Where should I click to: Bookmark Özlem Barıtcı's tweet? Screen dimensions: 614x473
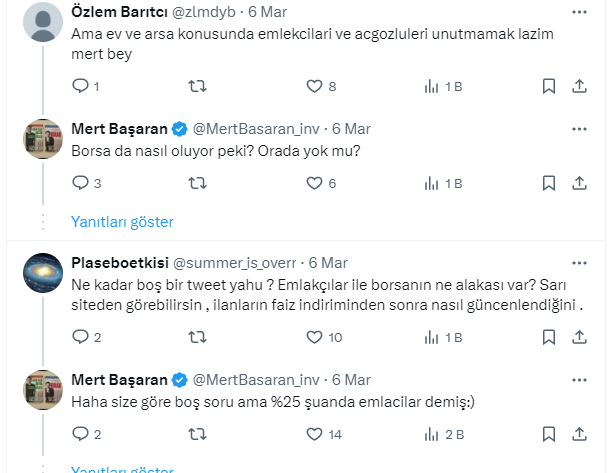548,86
